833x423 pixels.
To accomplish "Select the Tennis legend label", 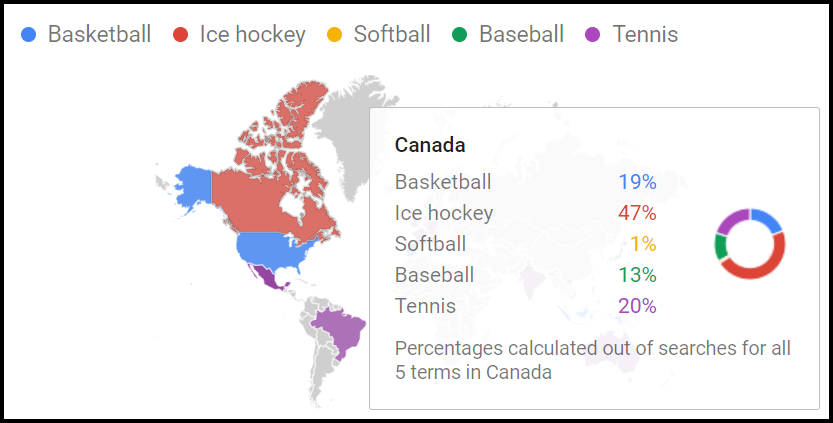I will [645, 35].
